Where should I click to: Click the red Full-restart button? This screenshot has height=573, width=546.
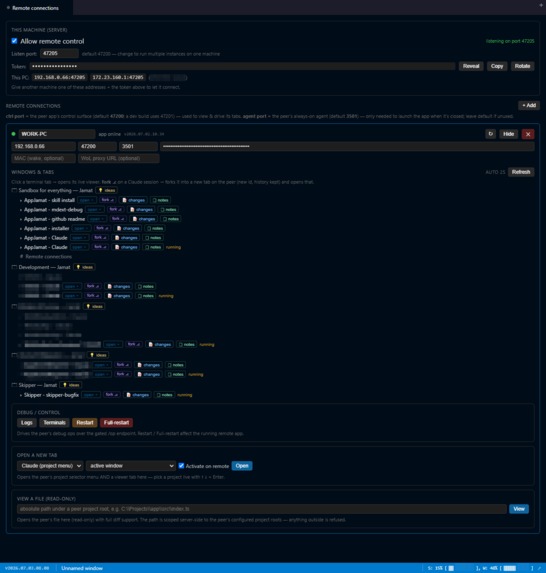pos(116,423)
